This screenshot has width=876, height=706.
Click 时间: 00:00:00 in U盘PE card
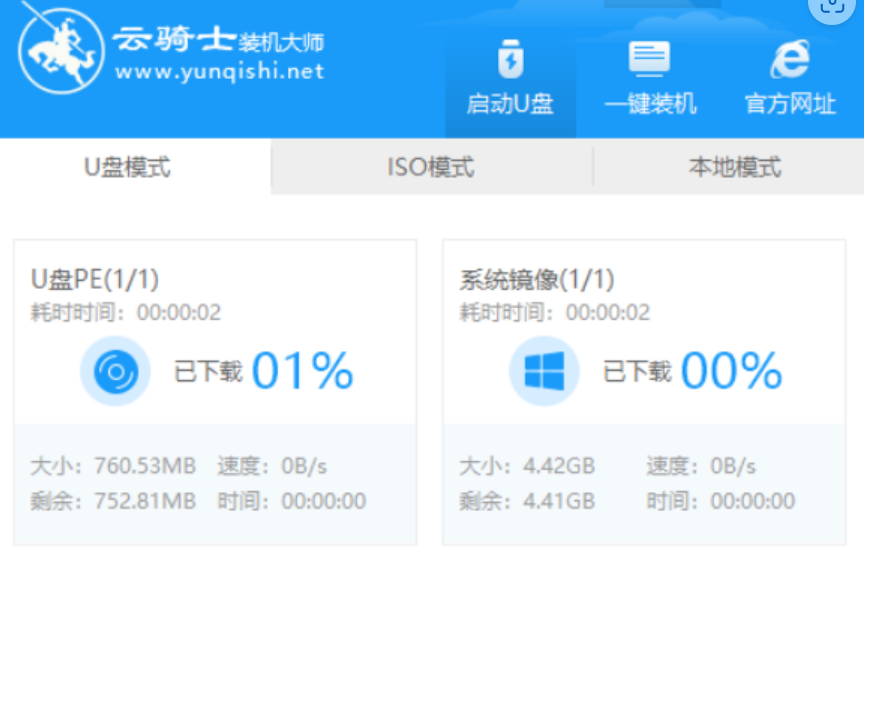click(x=292, y=501)
